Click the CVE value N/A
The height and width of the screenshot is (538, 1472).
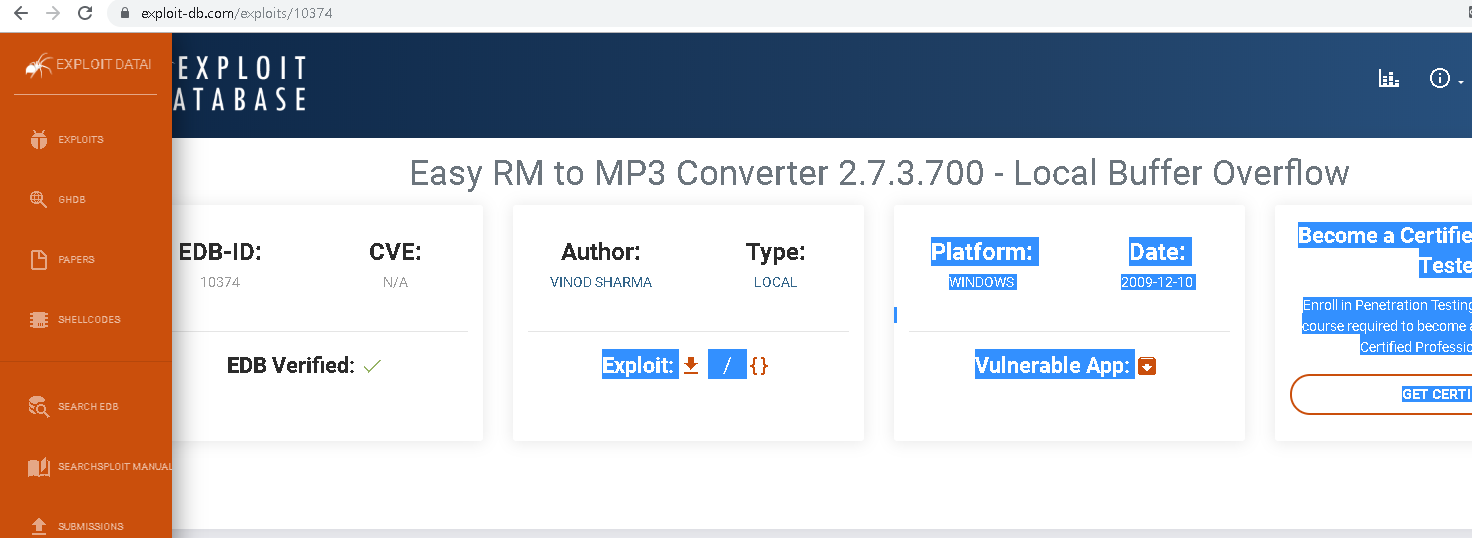click(x=395, y=283)
